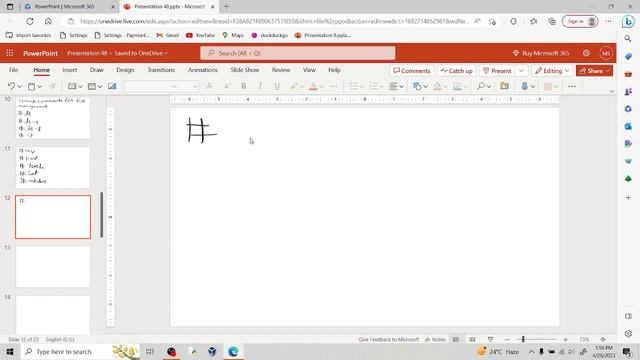Click the Catch up button

coord(456,71)
